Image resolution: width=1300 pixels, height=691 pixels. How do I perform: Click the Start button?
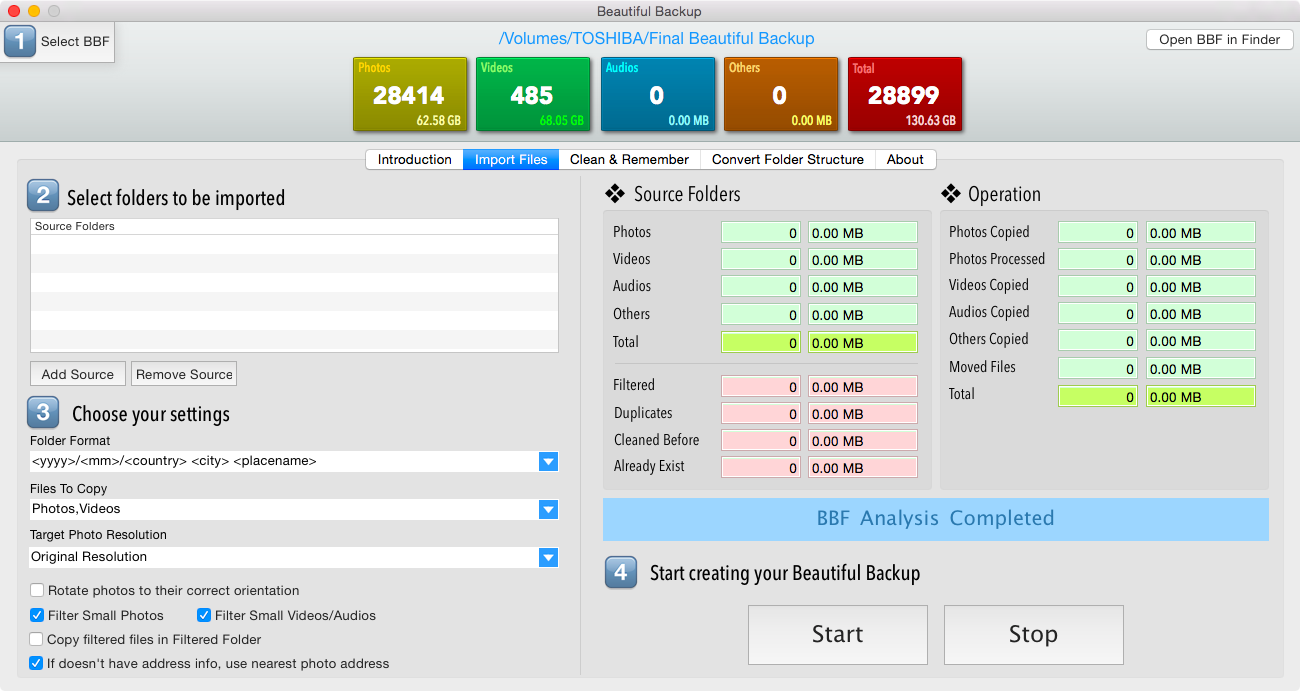coord(837,634)
